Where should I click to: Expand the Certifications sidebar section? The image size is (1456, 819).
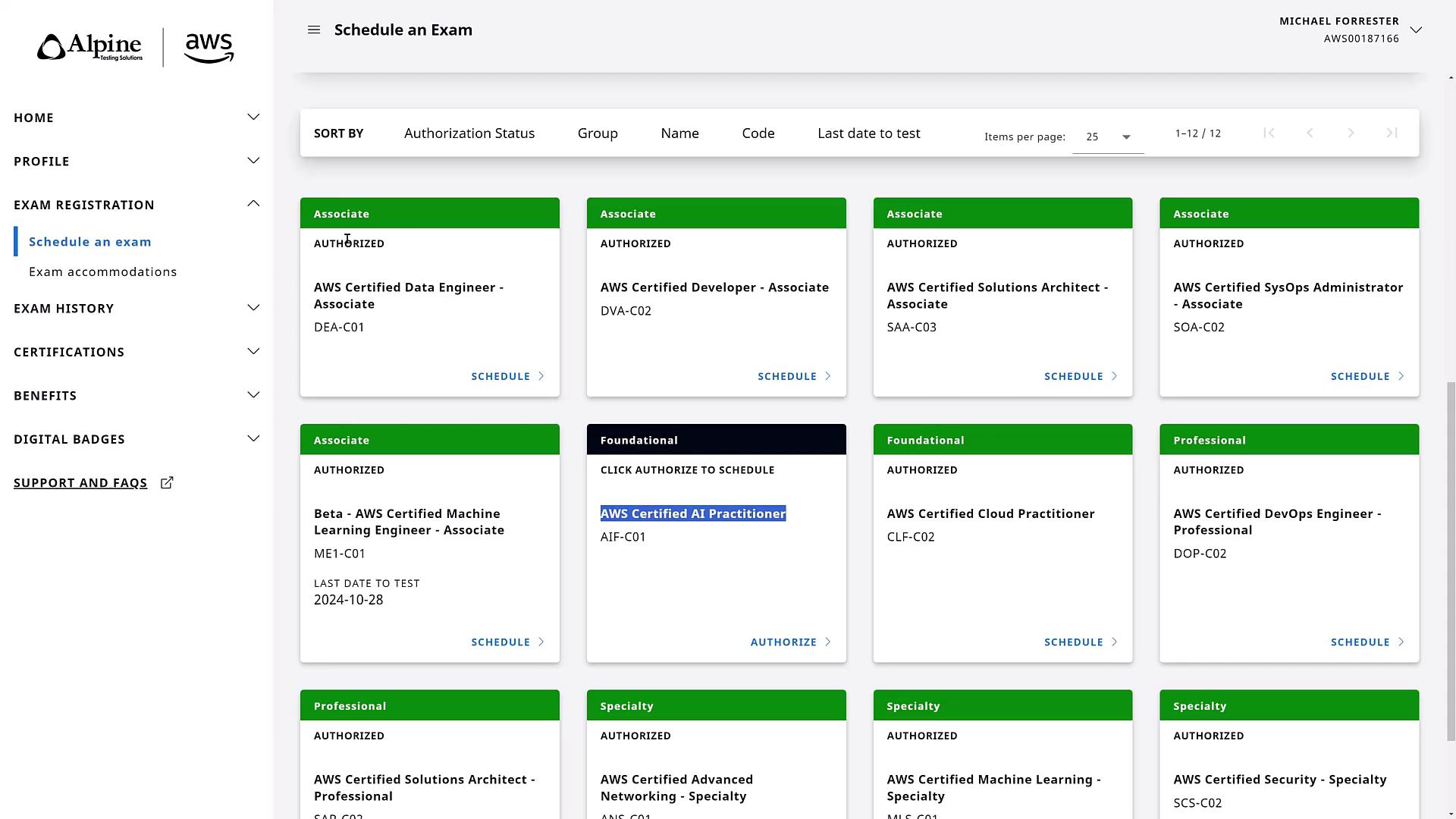tap(253, 352)
